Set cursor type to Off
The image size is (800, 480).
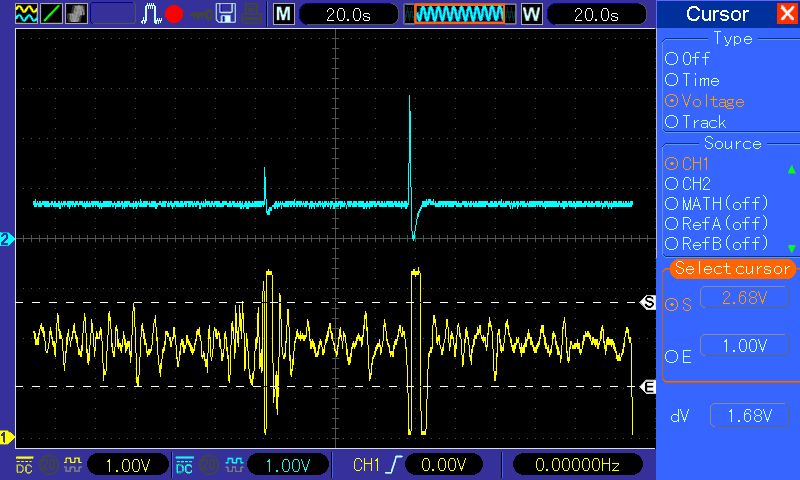[671, 59]
